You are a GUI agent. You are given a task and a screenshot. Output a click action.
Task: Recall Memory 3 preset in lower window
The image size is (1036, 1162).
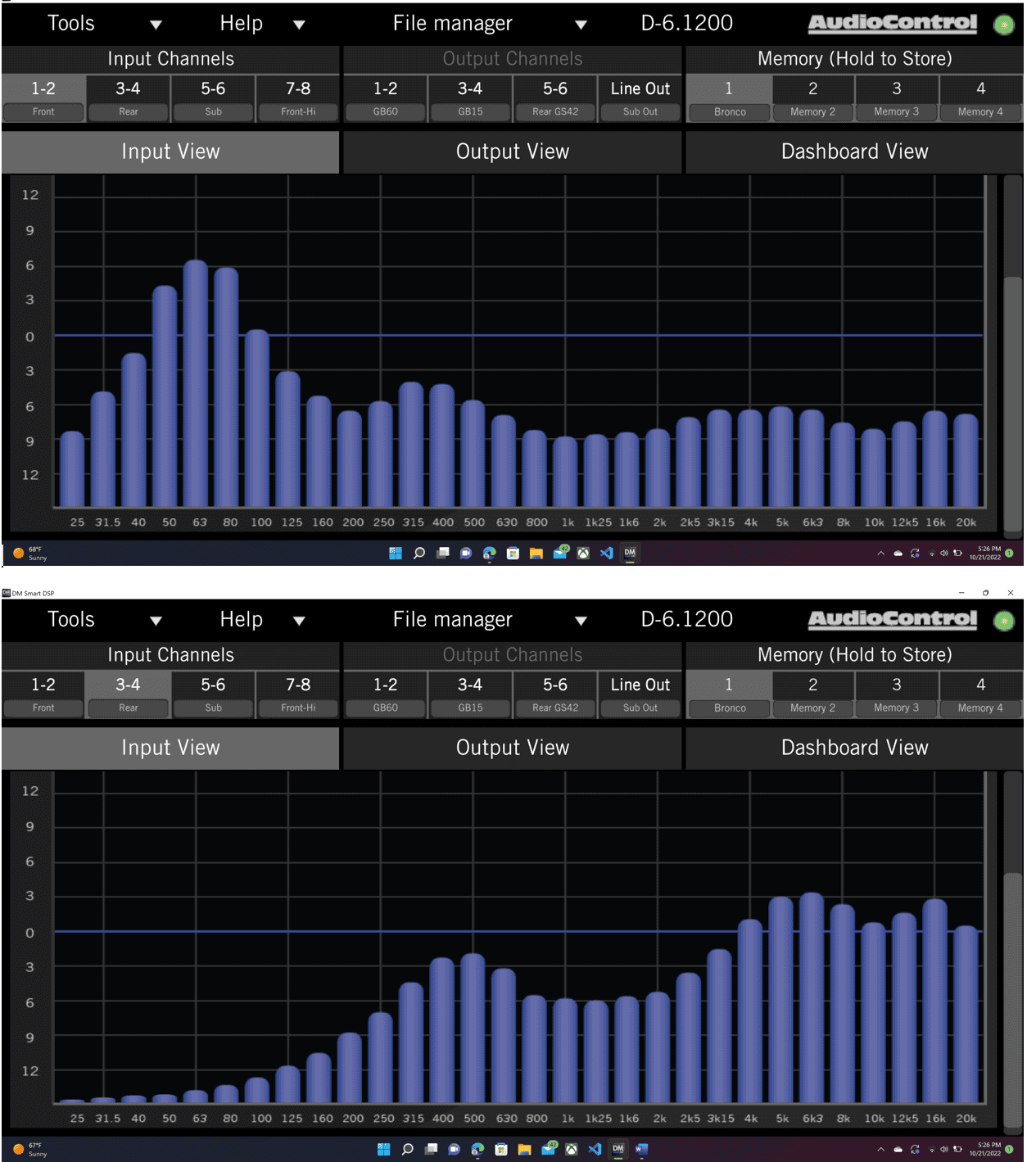pos(897,694)
